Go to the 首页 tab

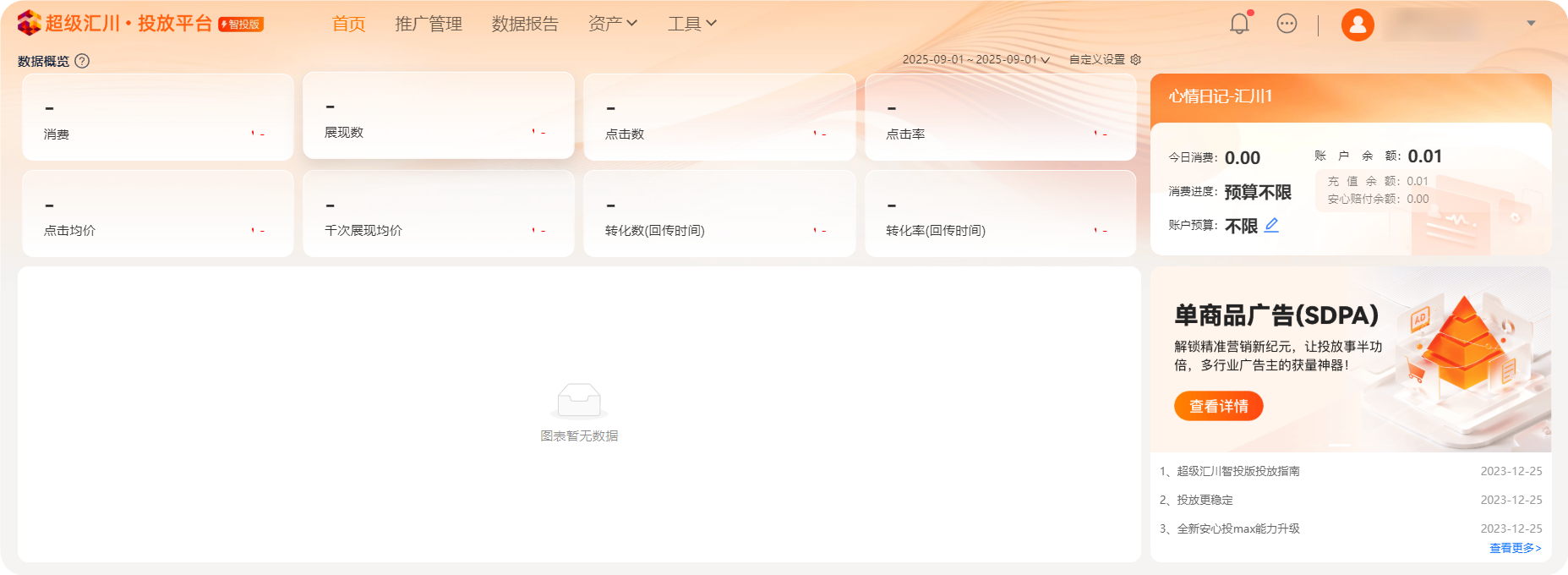[x=348, y=24]
